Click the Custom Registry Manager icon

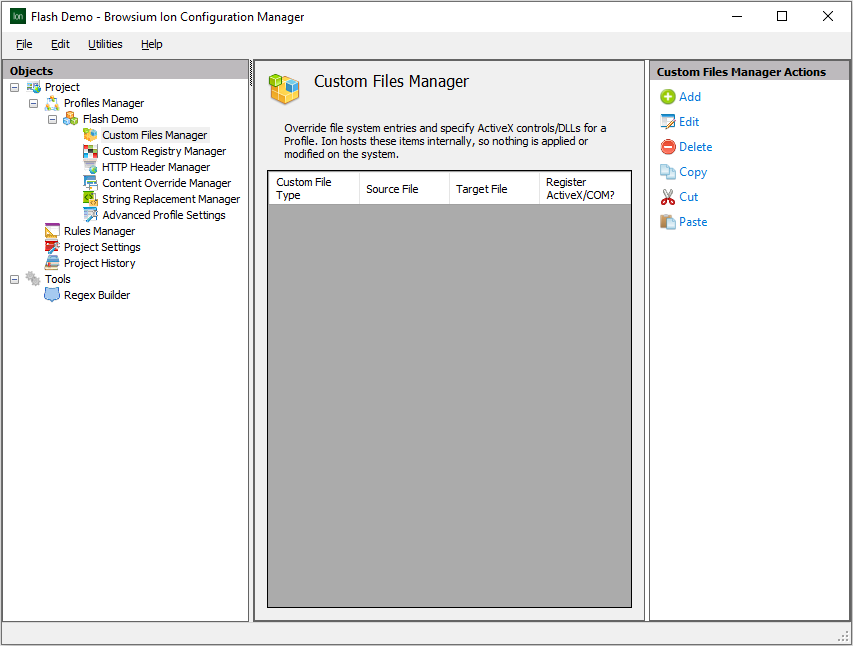90,151
